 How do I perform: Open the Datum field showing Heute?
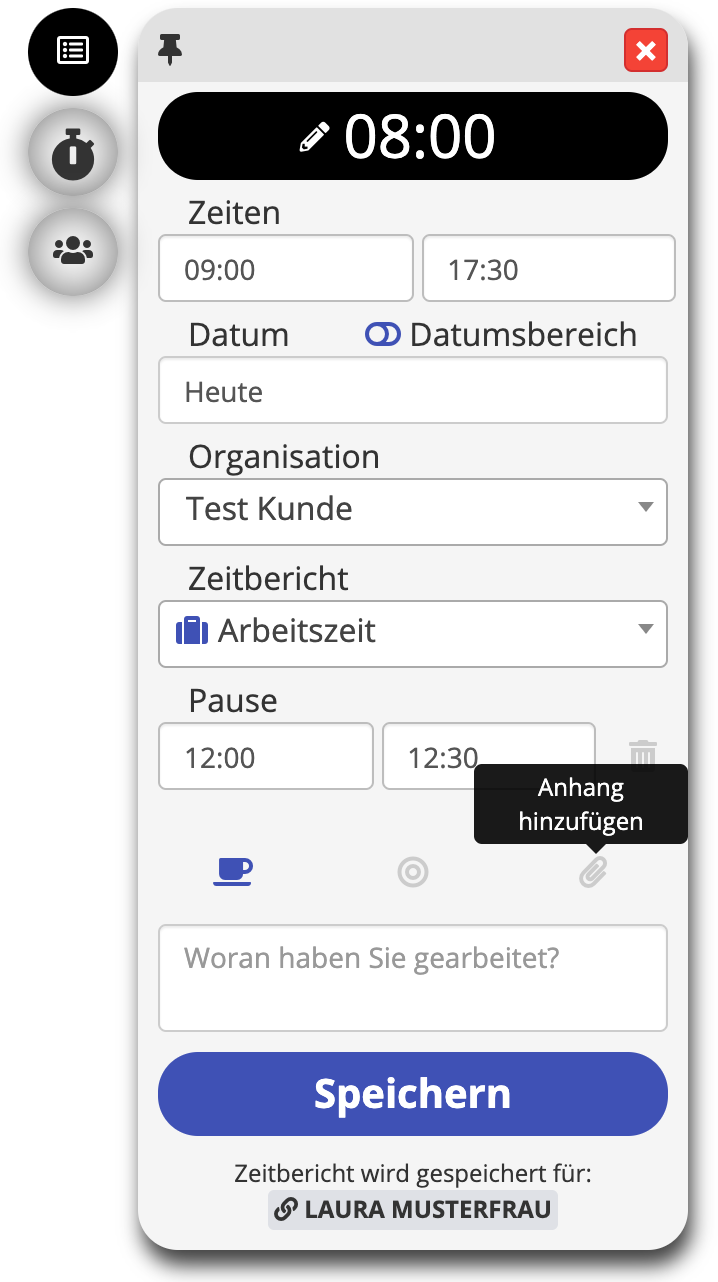pos(412,390)
